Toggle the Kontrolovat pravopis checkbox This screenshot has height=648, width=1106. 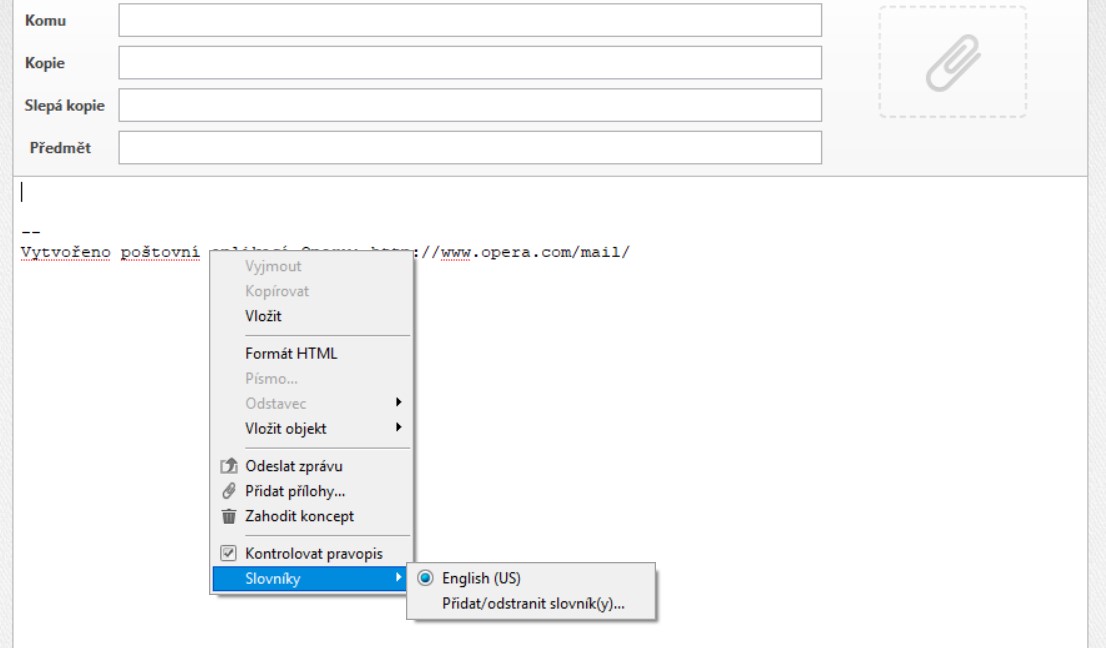tap(228, 553)
